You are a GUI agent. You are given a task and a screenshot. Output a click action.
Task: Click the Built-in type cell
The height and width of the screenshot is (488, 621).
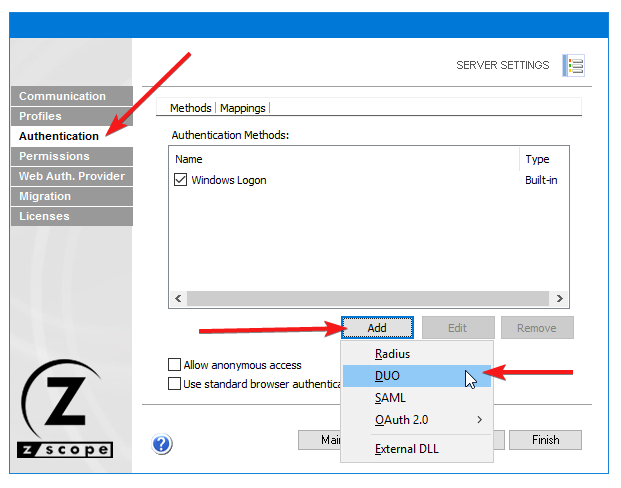pos(541,180)
